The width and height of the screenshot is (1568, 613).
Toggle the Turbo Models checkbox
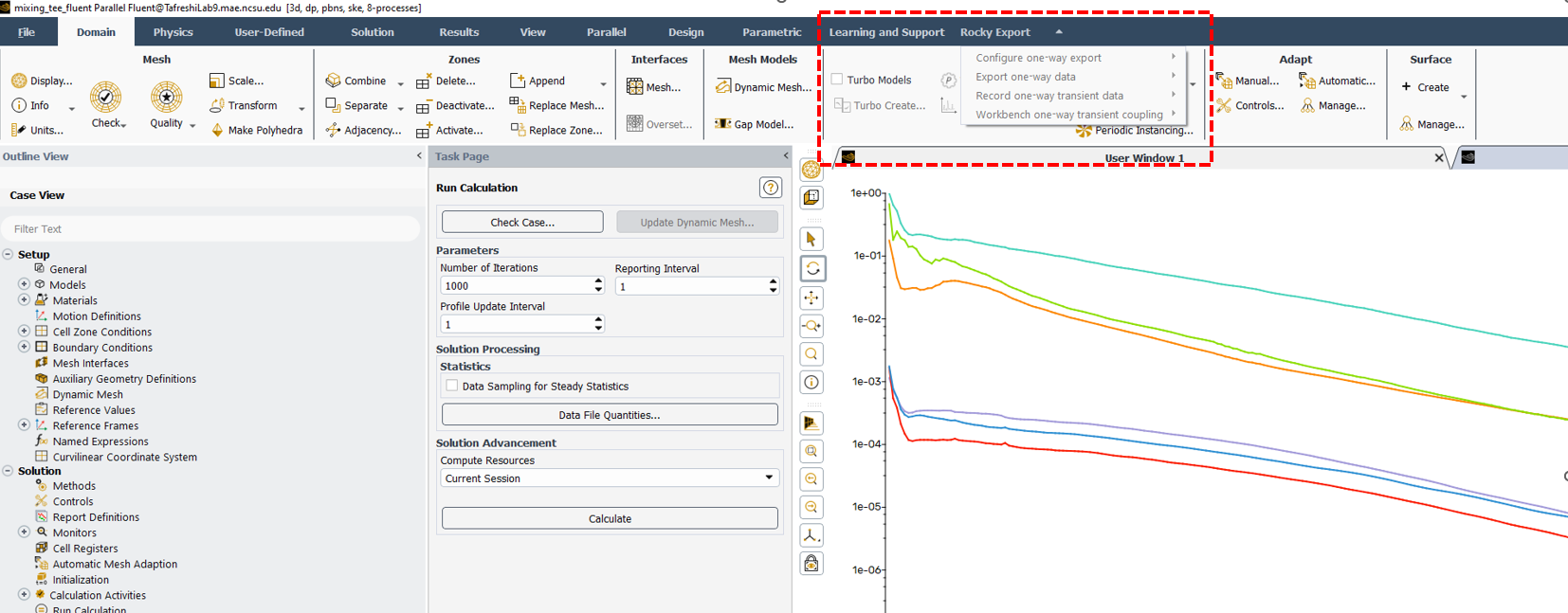click(837, 80)
